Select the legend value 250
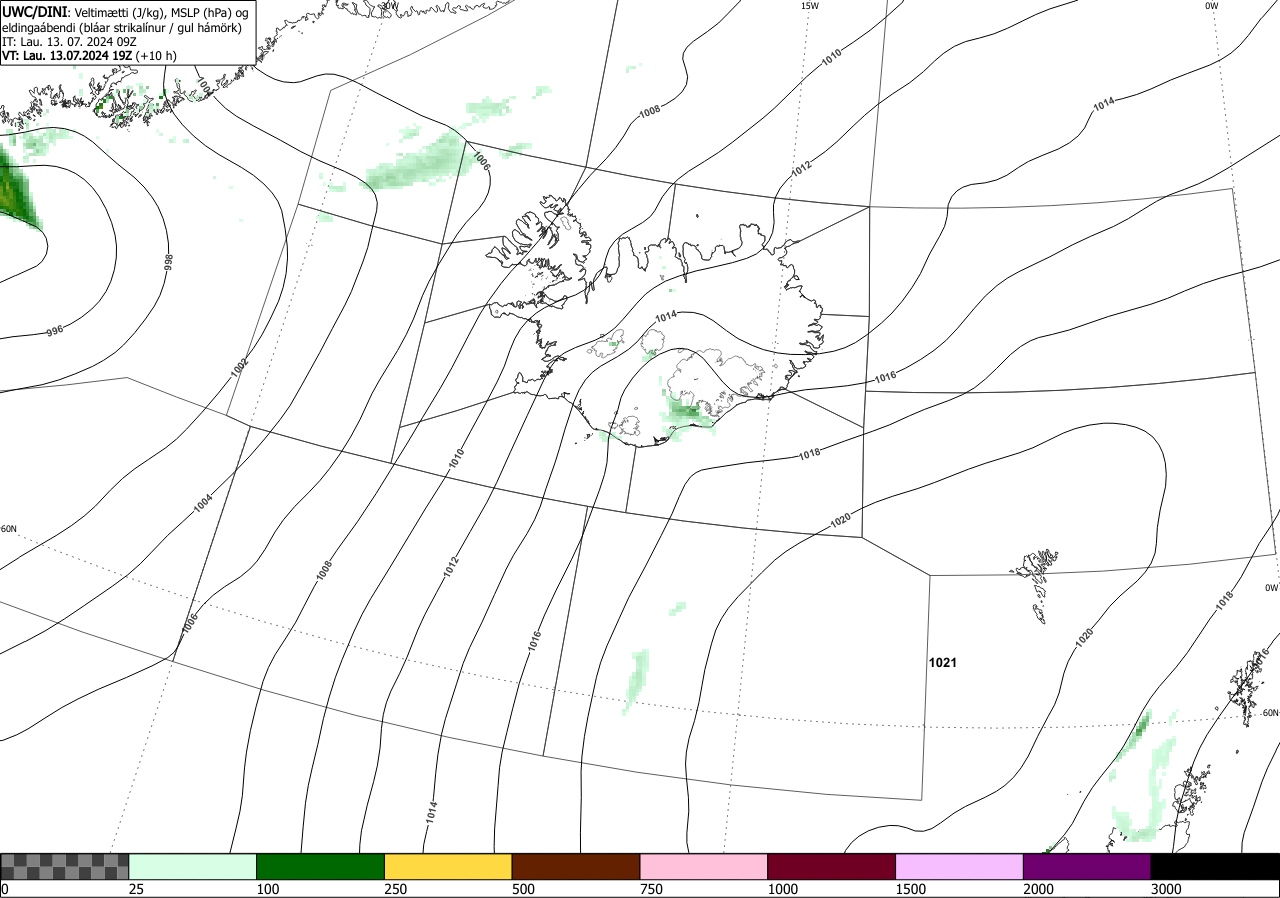Screen dimensions: 1280x898 (x=396, y=889)
